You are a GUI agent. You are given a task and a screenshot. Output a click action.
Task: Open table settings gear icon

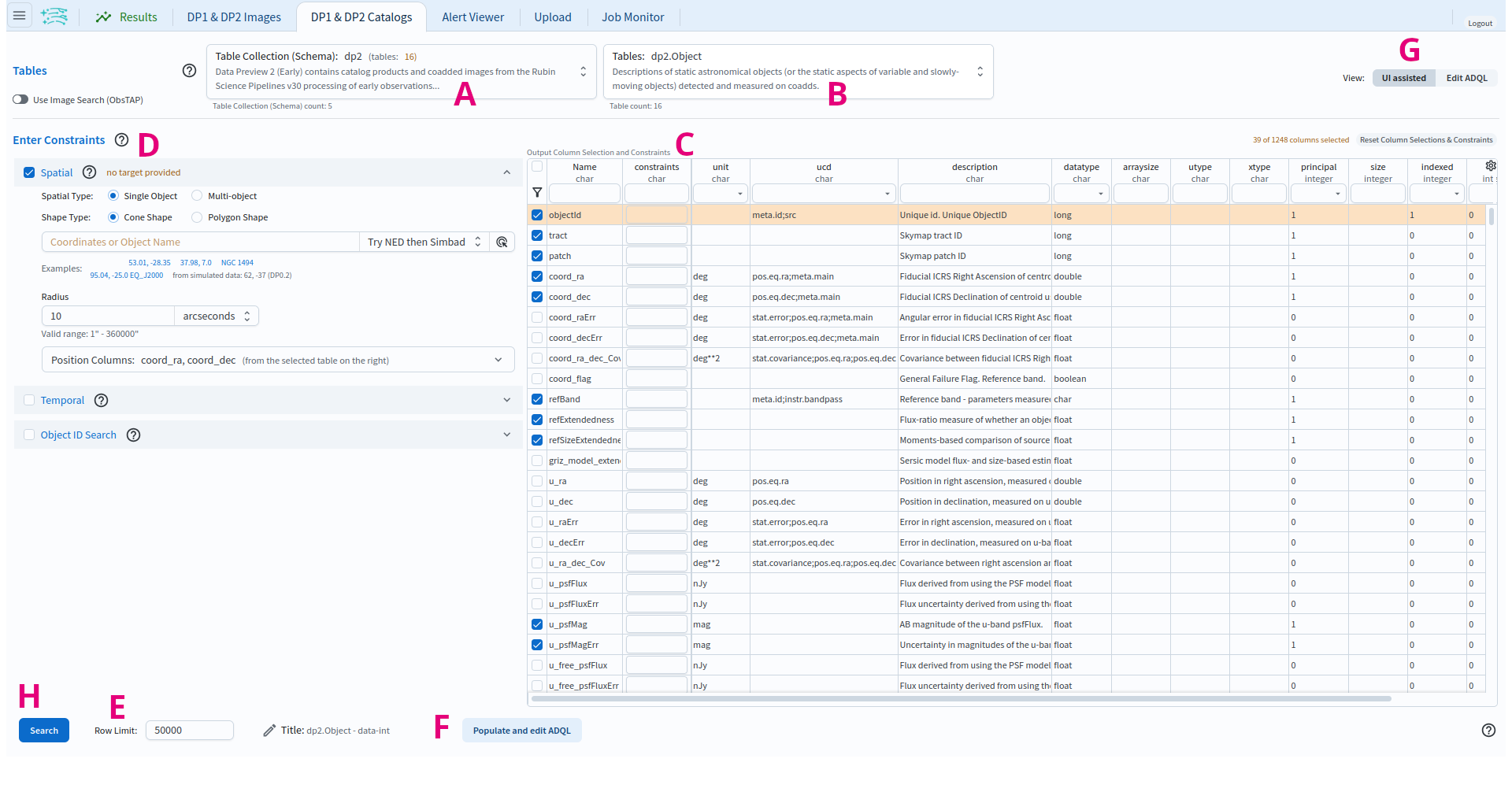1490,166
